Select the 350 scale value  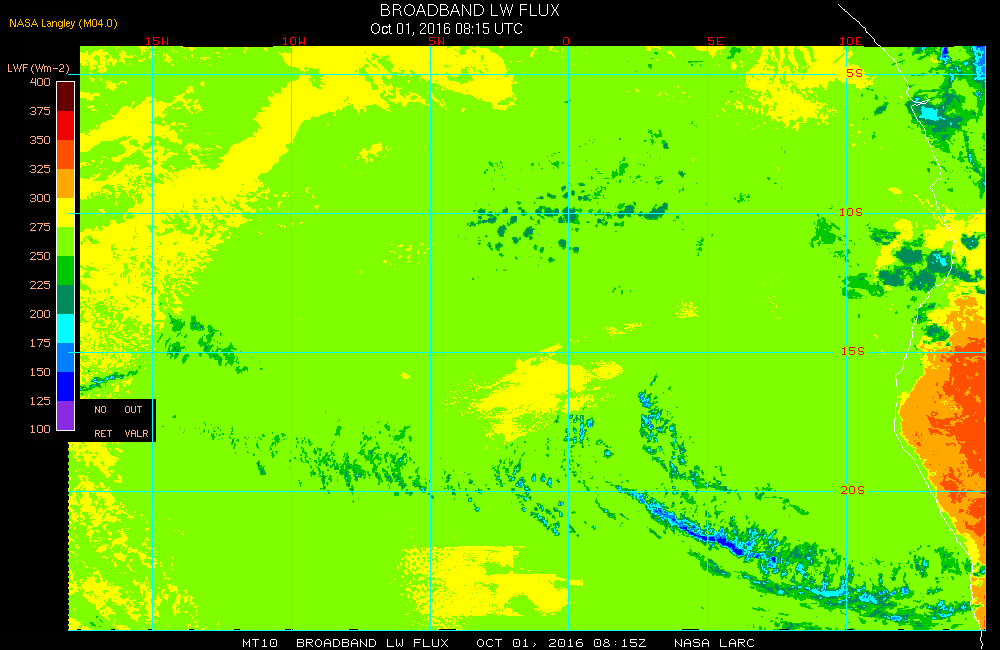(x=40, y=140)
